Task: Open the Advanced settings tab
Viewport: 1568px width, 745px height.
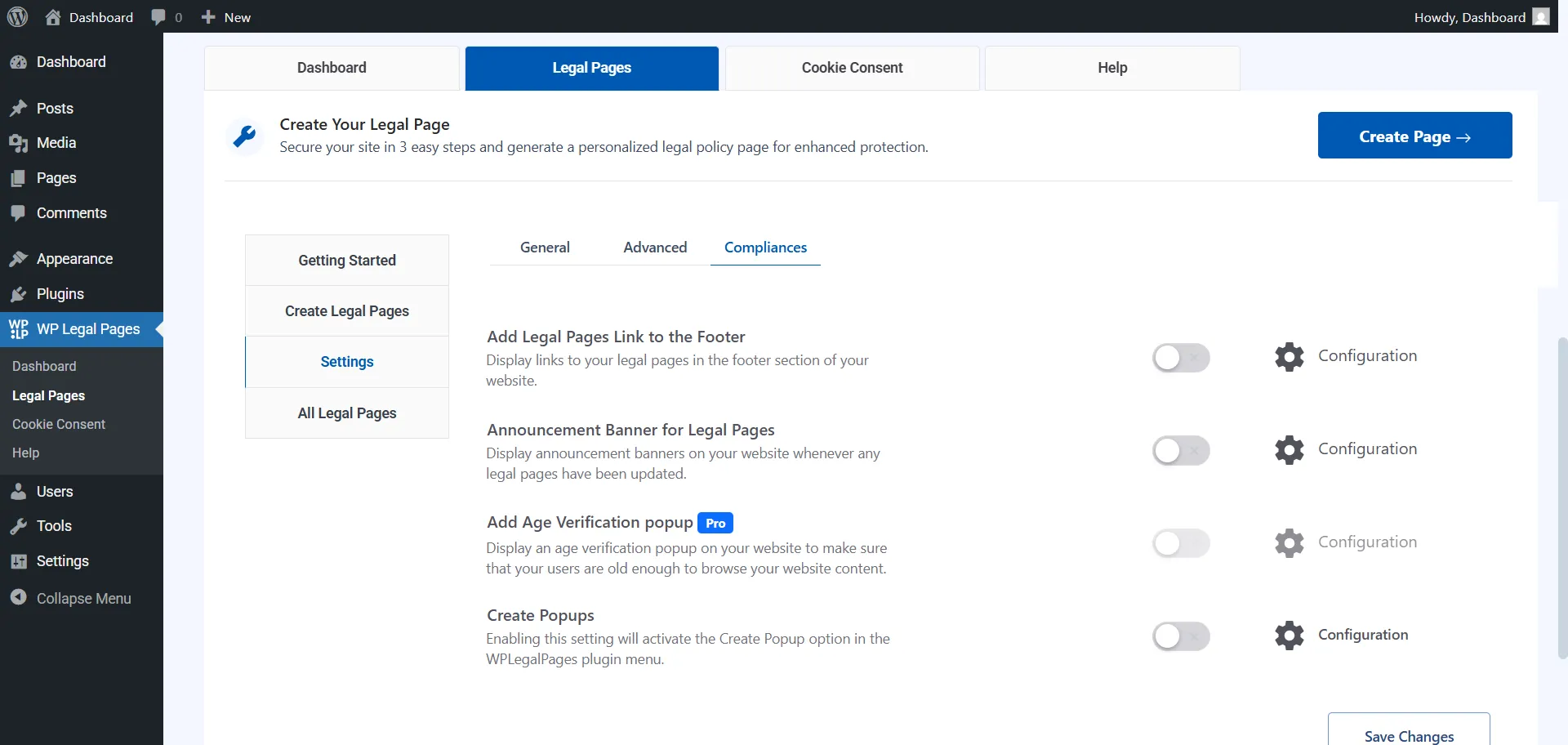Action: [655, 248]
